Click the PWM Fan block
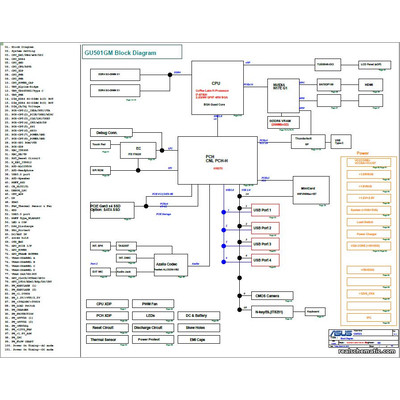 pos(153,304)
